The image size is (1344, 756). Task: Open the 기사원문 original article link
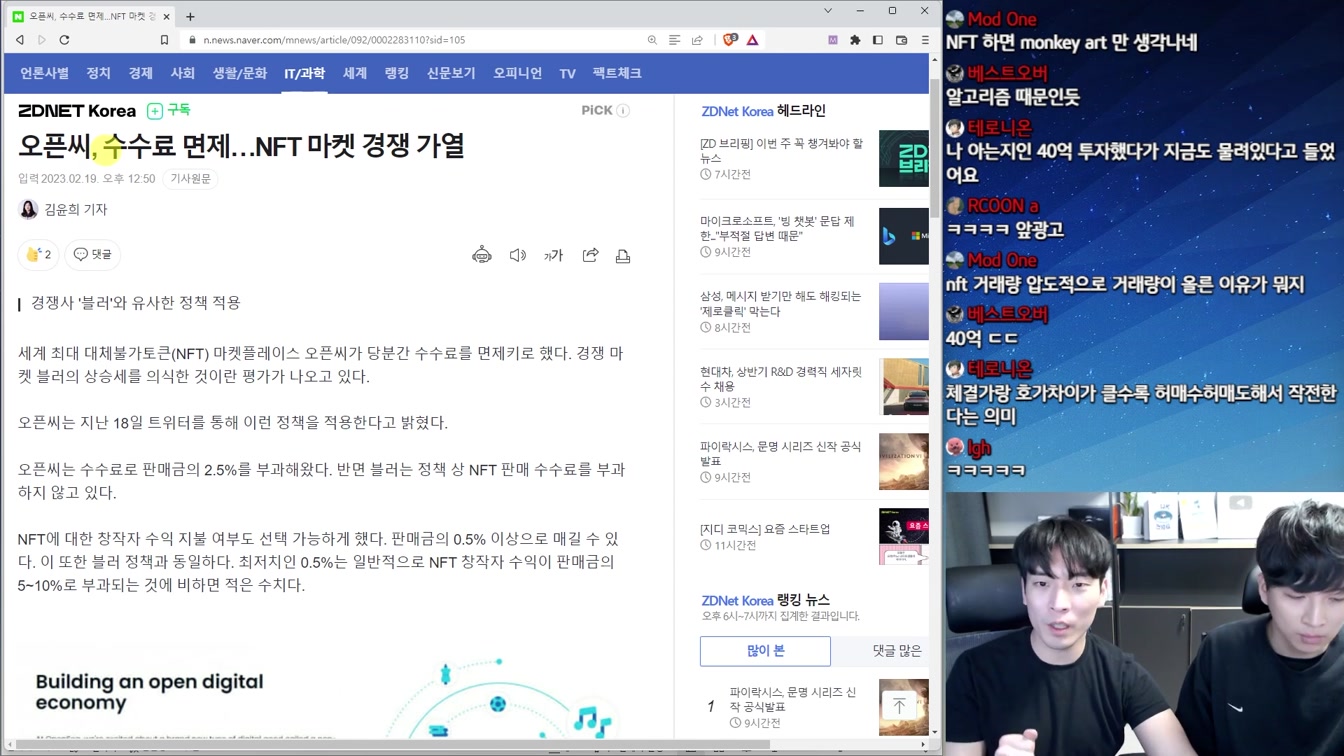tap(191, 179)
